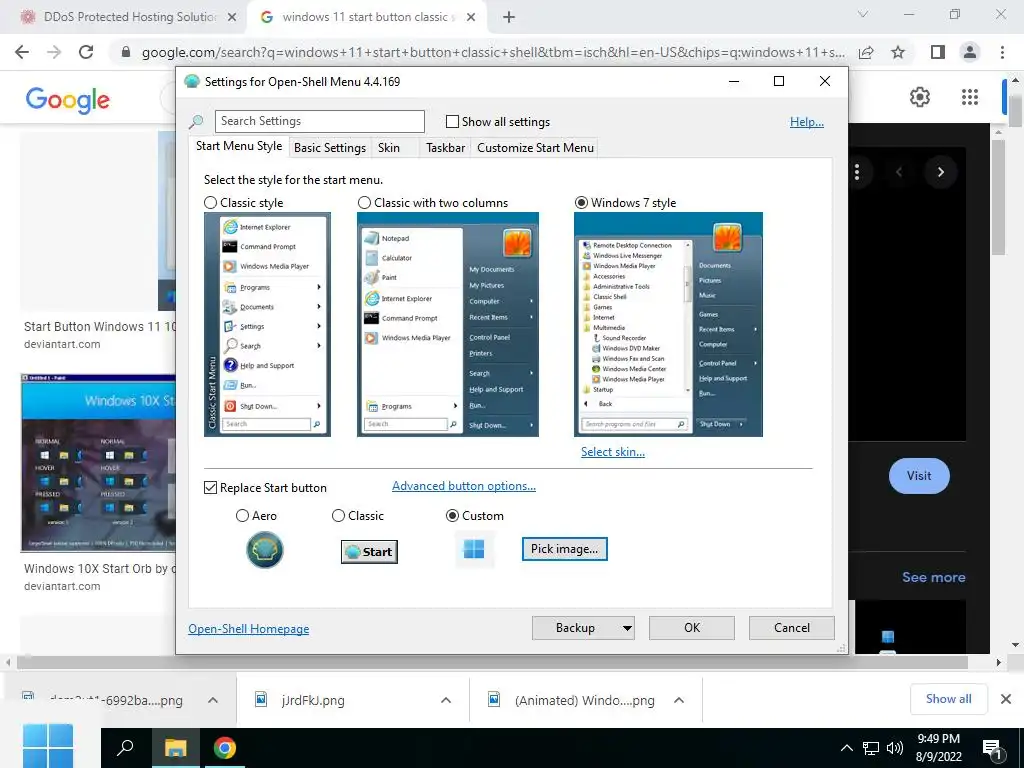Click Visit button in image preview
The height and width of the screenshot is (768, 1024).
tap(919, 476)
